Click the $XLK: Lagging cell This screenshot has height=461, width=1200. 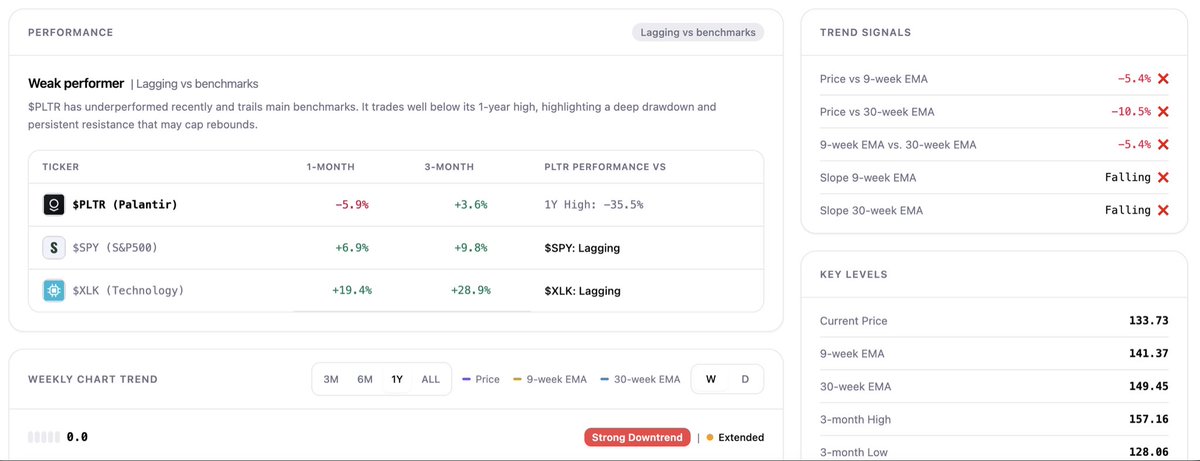click(x=582, y=291)
